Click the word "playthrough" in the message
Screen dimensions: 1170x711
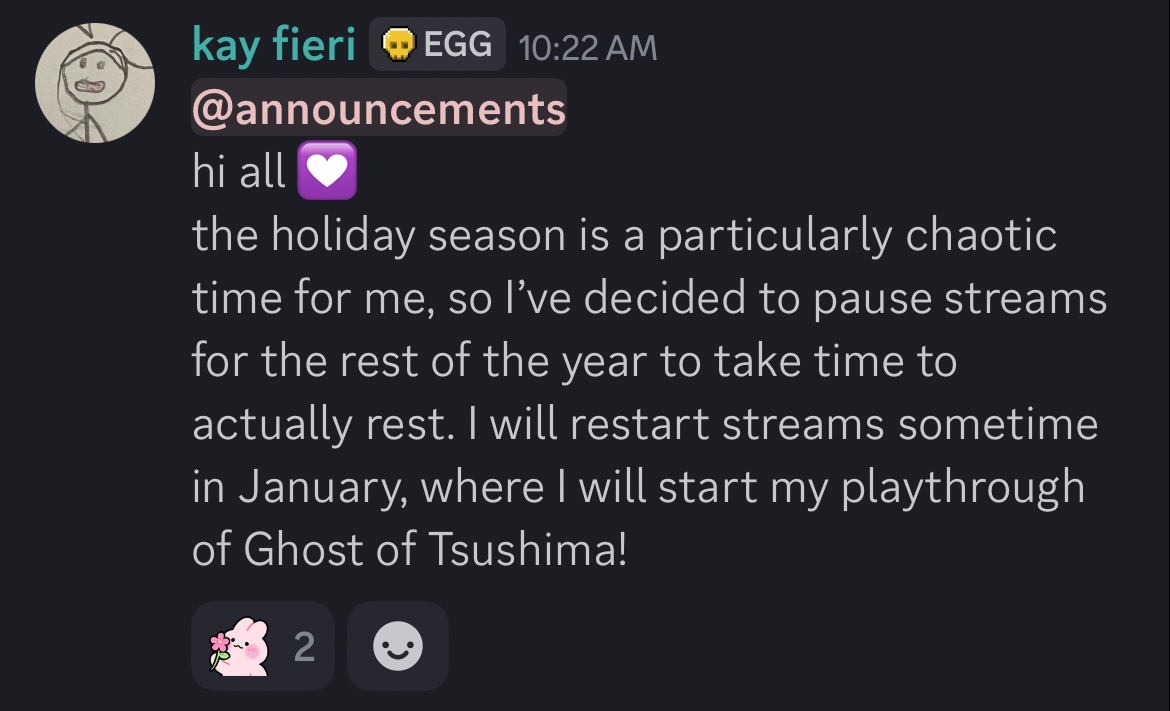point(962,488)
